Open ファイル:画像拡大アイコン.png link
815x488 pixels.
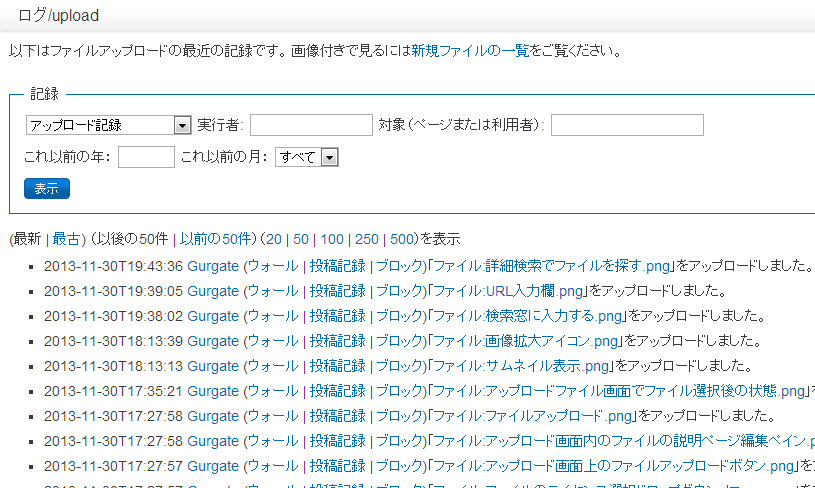tap(525, 341)
